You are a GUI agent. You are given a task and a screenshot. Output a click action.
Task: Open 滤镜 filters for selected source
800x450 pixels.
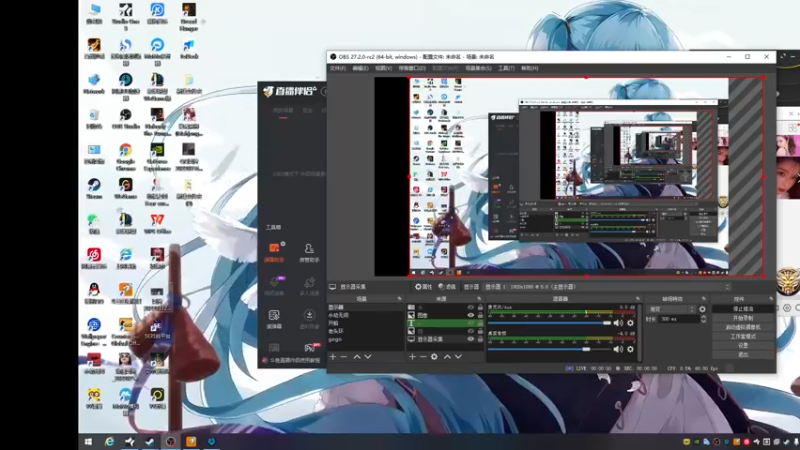pyautogui.click(x=447, y=287)
